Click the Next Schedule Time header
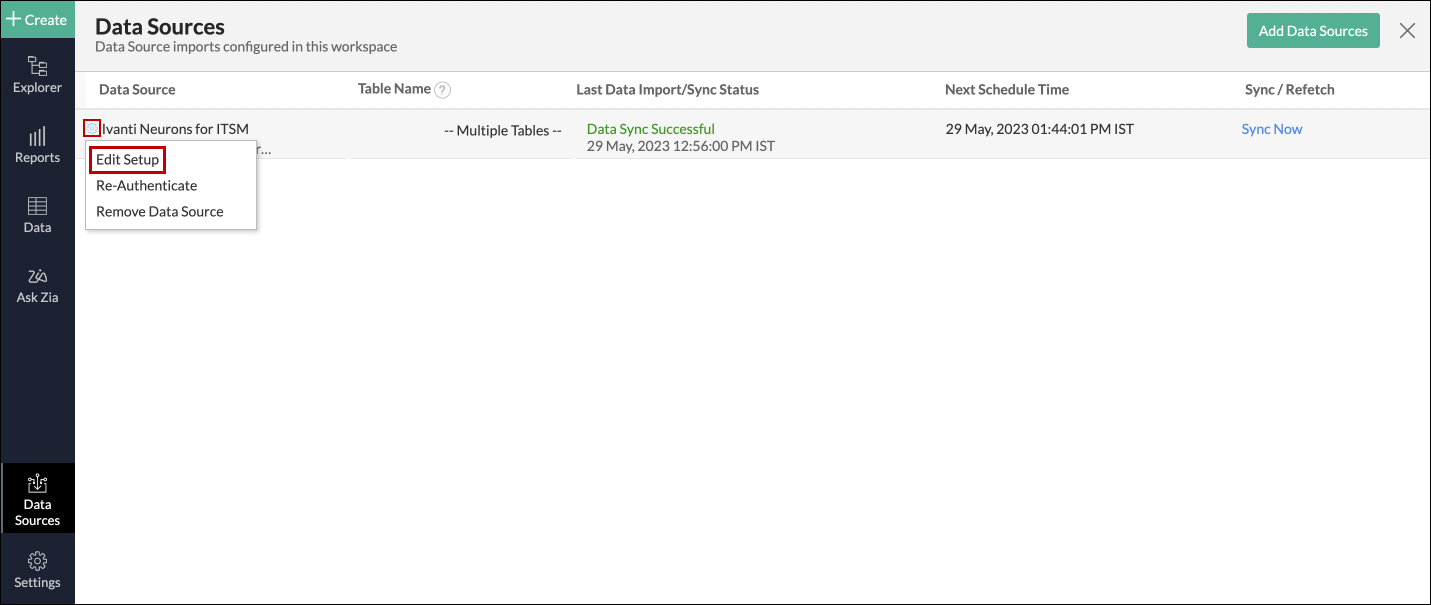This screenshot has width=1431, height=605. [1007, 89]
